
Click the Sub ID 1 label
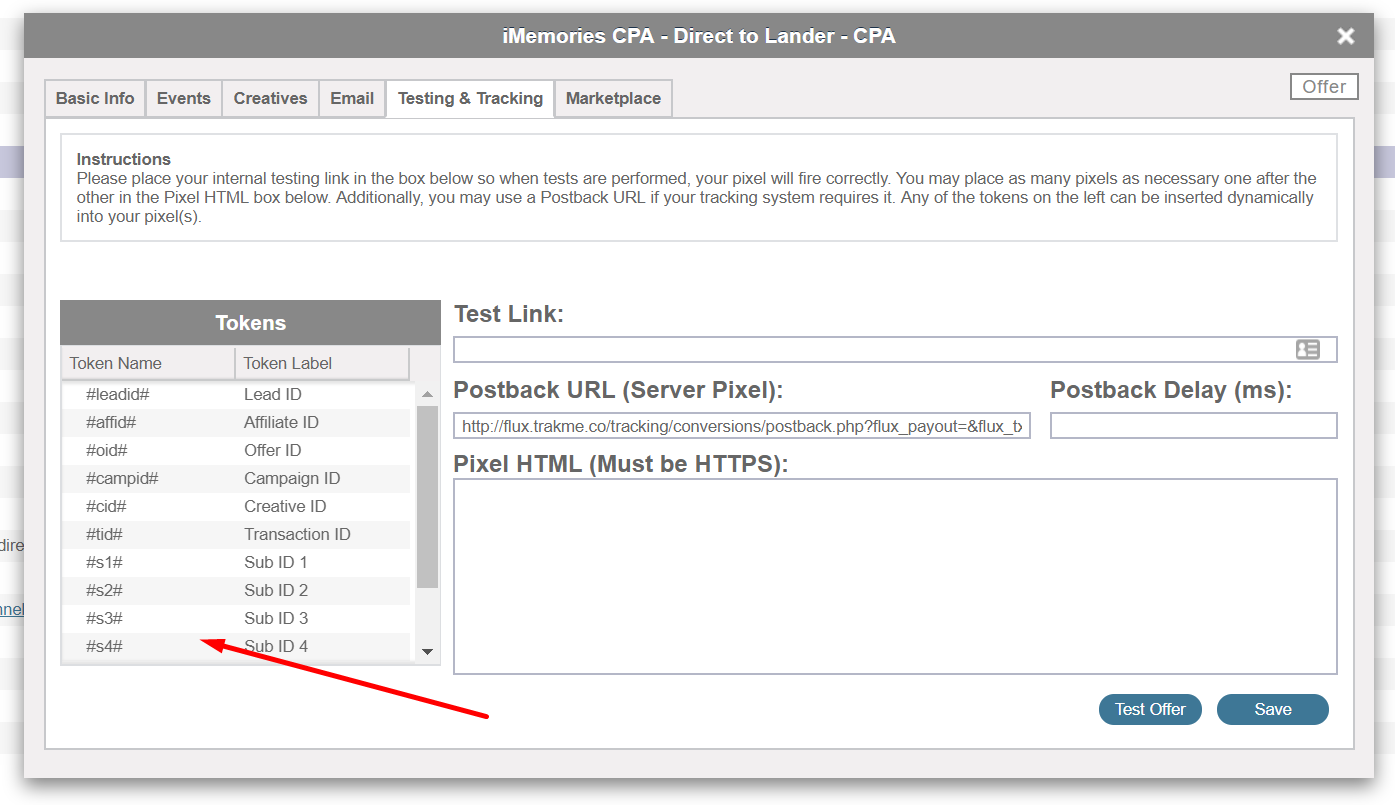(x=276, y=562)
